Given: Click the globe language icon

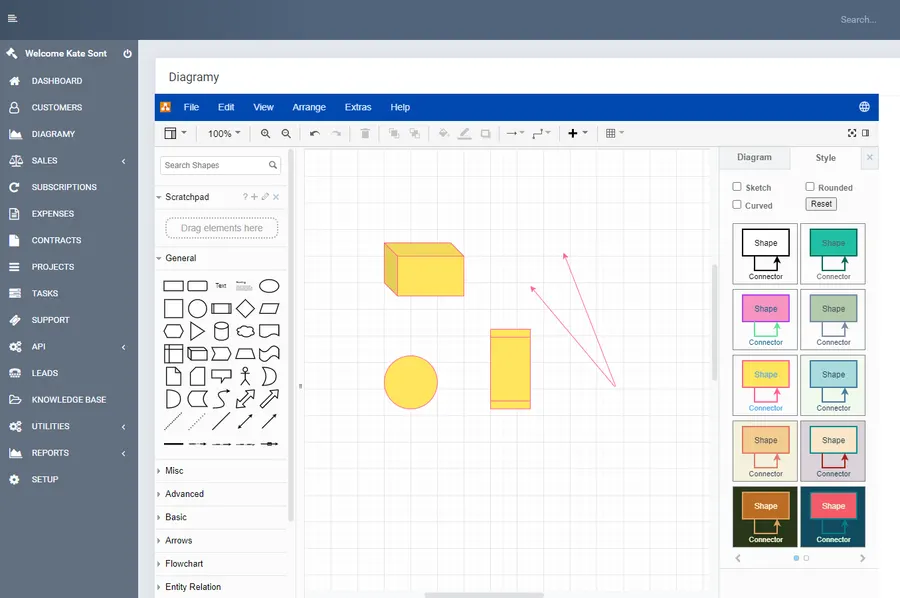Looking at the screenshot, I should (864, 107).
